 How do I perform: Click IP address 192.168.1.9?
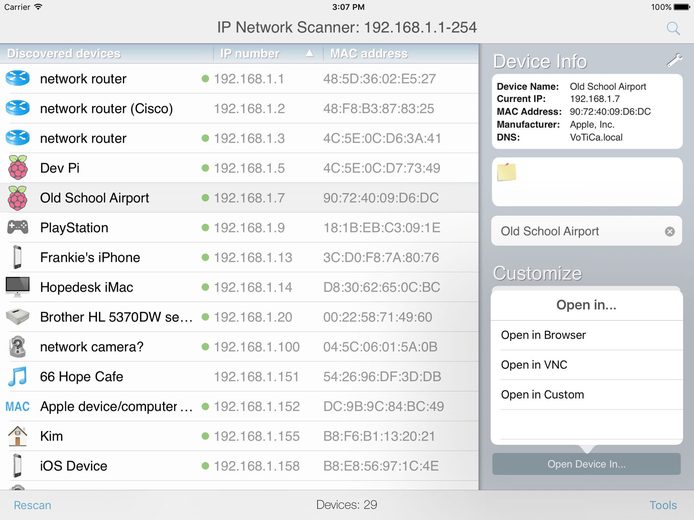tap(249, 227)
